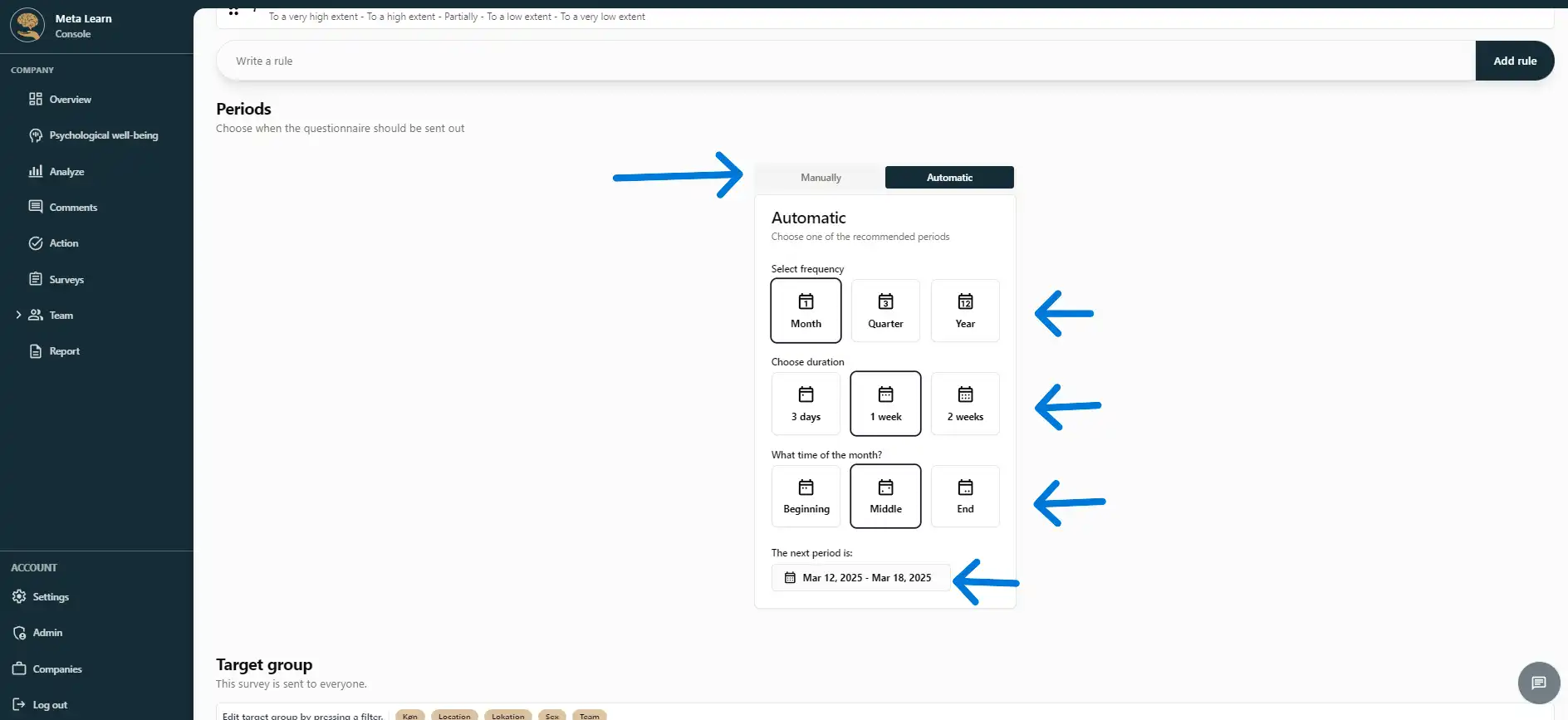Click the Meta Learn brain logo
1568x720 pixels.
pos(27,25)
